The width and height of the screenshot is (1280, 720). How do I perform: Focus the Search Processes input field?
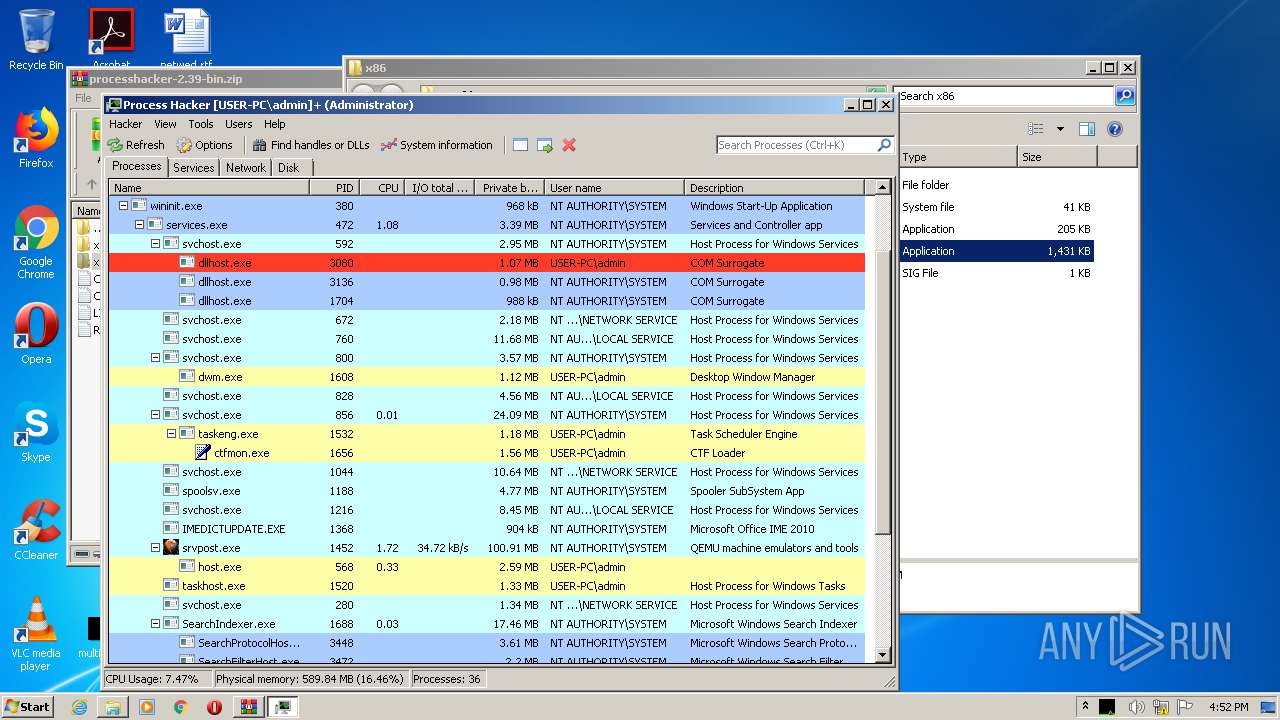tap(796, 145)
